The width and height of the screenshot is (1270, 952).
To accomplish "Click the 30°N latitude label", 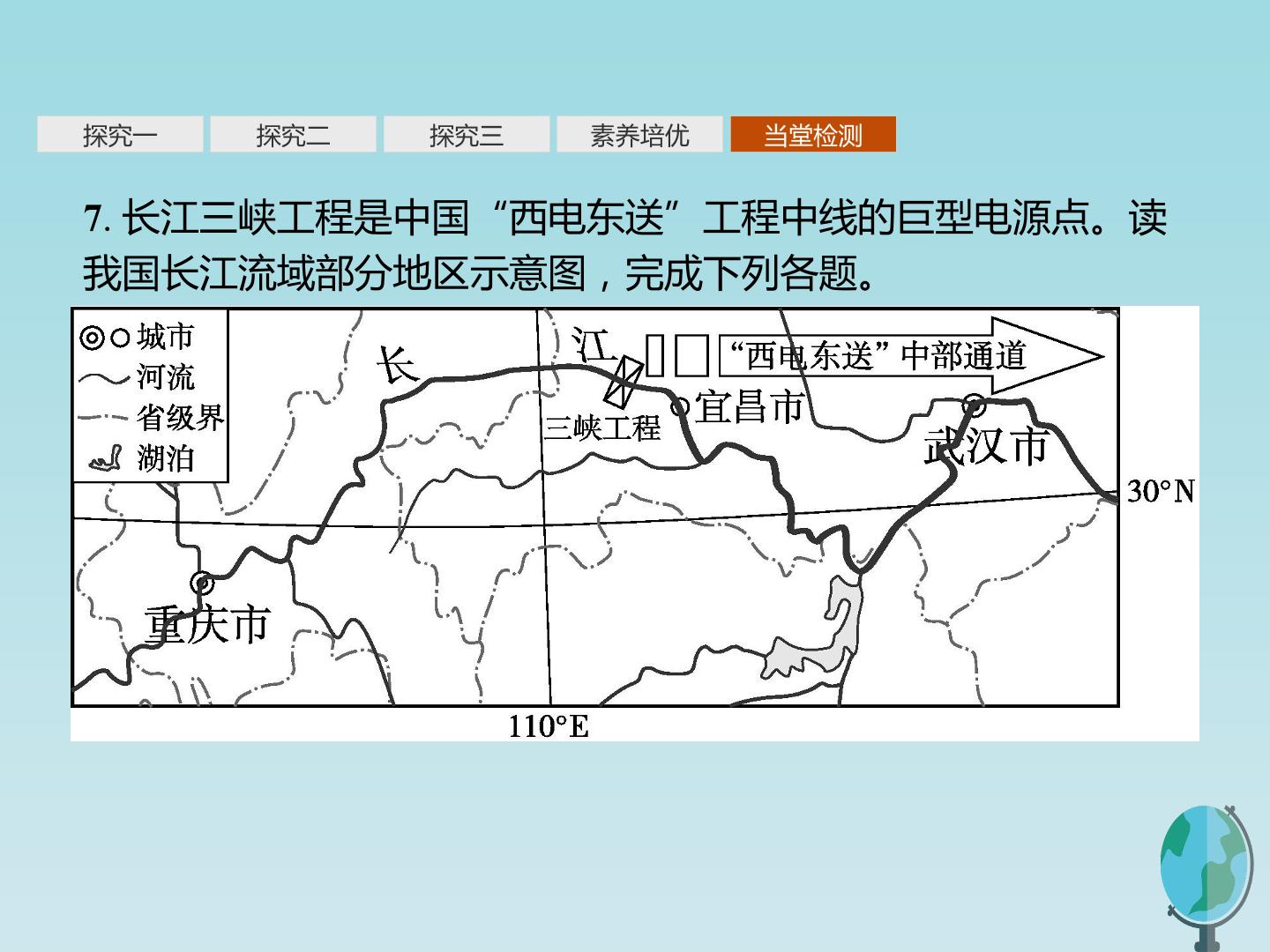I will (1161, 491).
